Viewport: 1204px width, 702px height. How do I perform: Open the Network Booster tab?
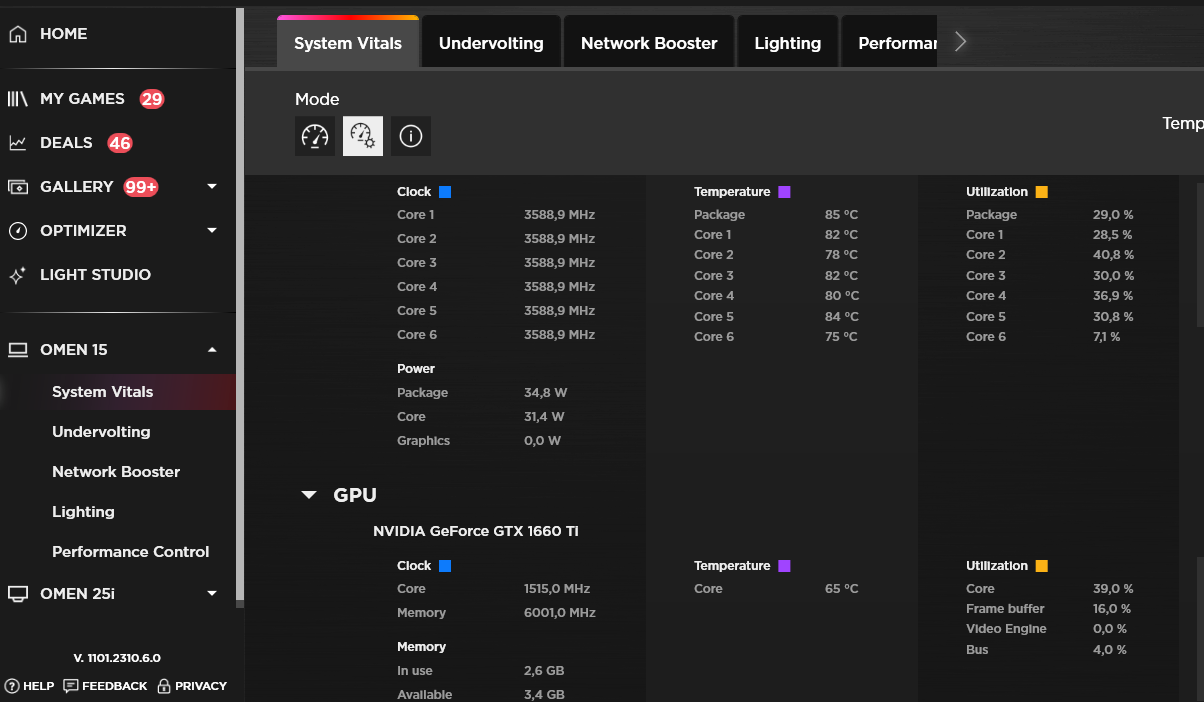[649, 43]
